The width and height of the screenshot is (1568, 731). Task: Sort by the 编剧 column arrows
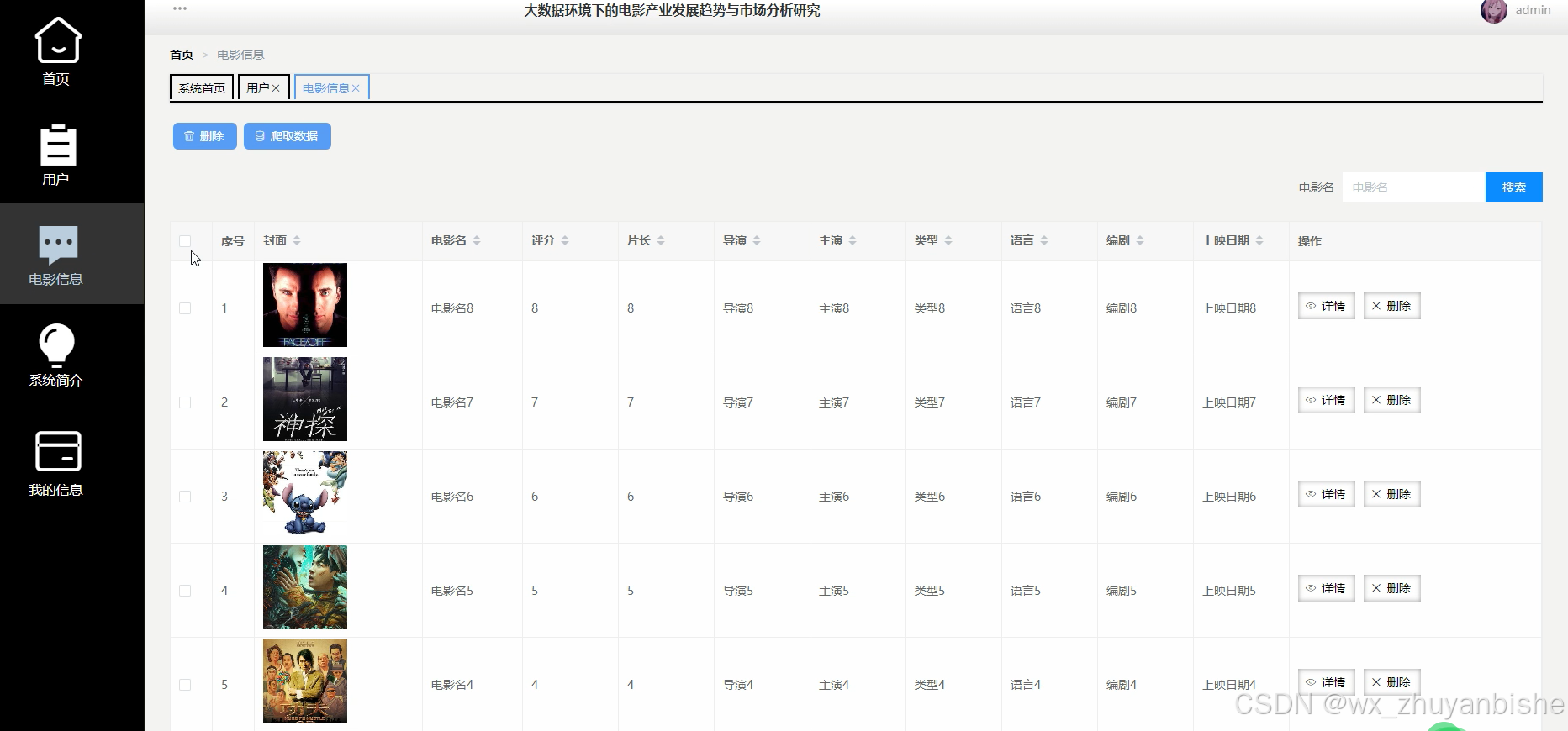pyautogui.click(x=1140, y=240)
